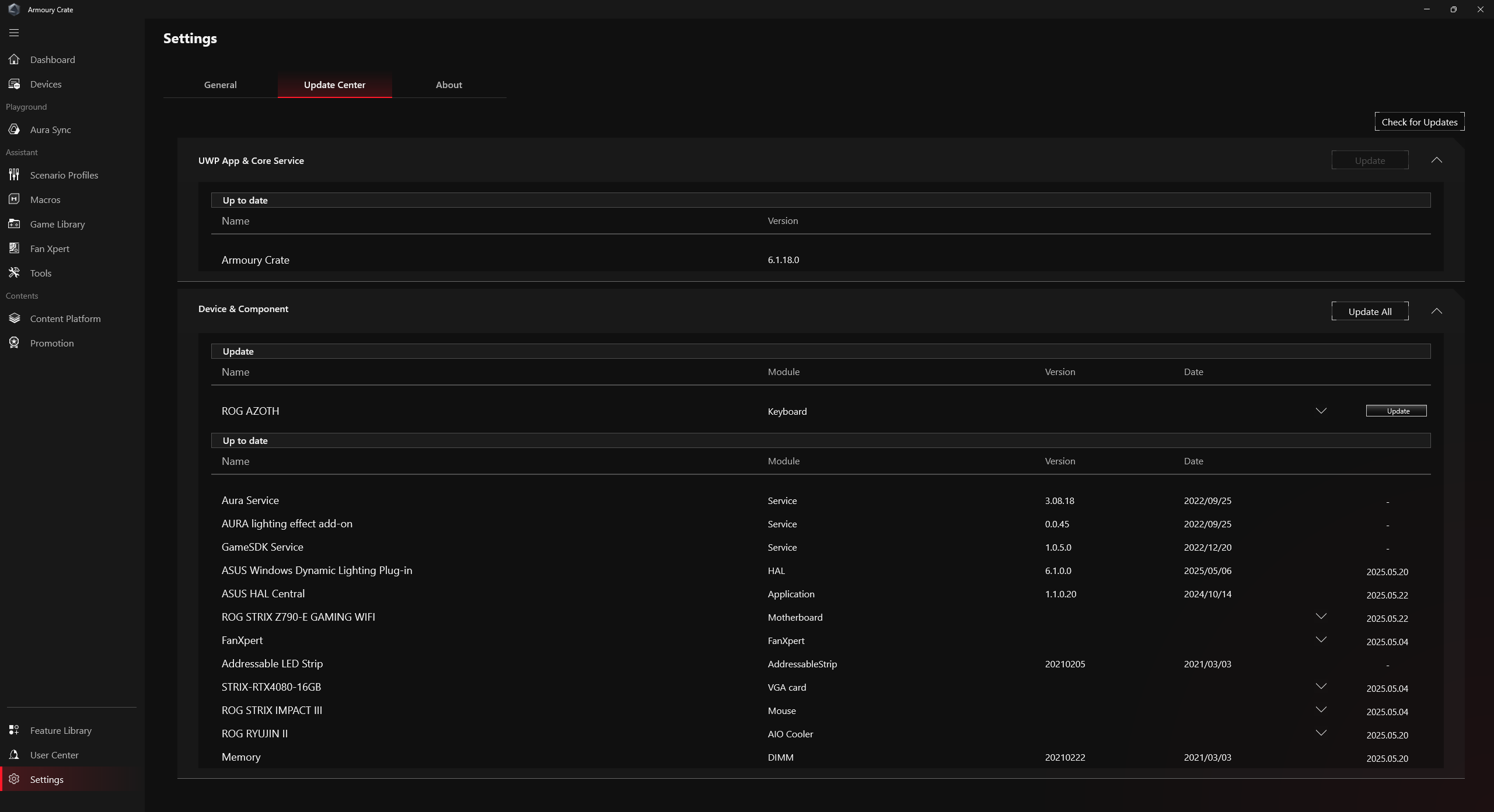Image resolution: width=1494 pixels, height=812 pixels.
Task: Click the Fan Xpert icon
Action: point(14,249)
